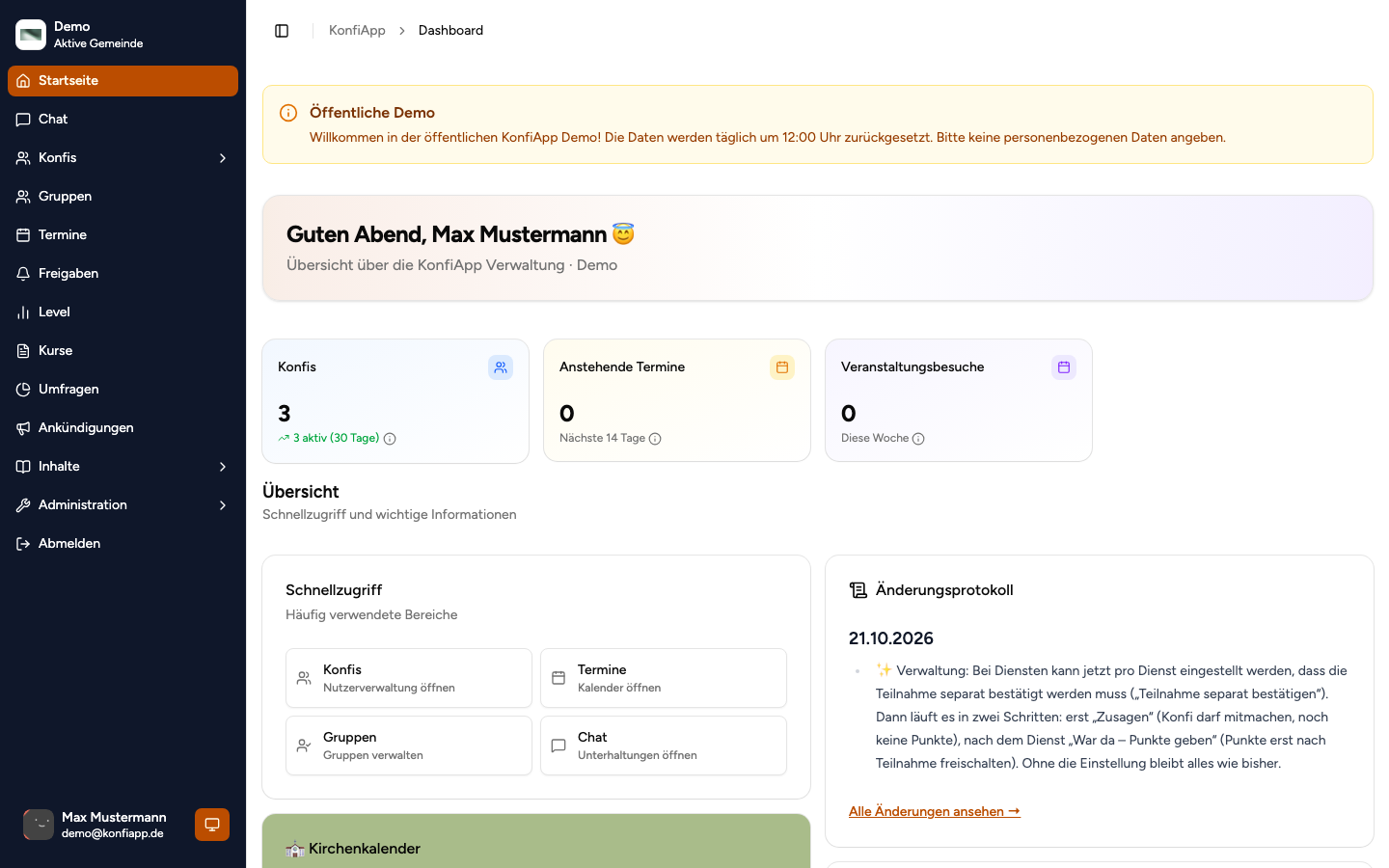The height and width of the screenshot is (868, 1389).
Task: Show info for 3 aktiv (30 Tage)
Action: [x=390, y=439]
